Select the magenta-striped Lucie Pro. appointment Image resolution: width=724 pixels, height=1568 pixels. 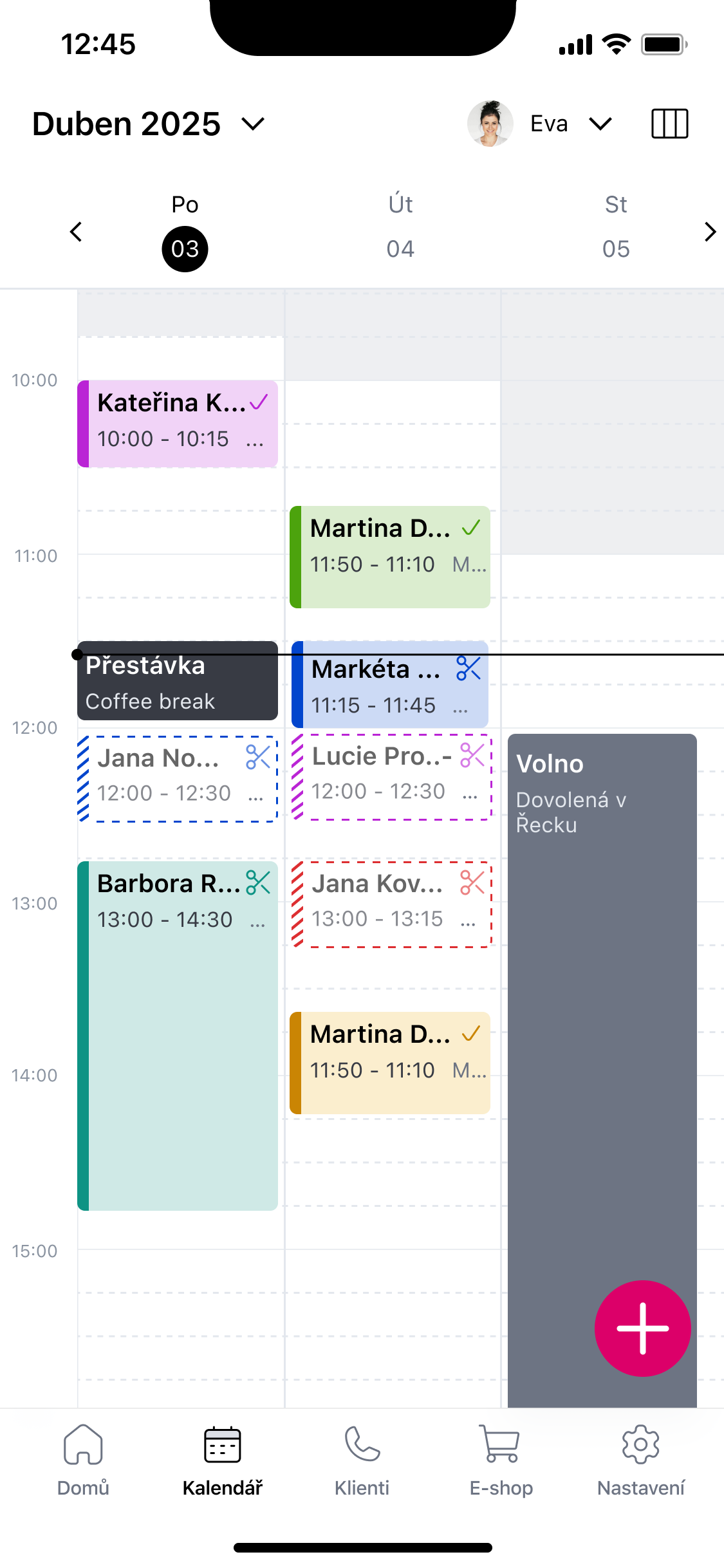point(391,777)
